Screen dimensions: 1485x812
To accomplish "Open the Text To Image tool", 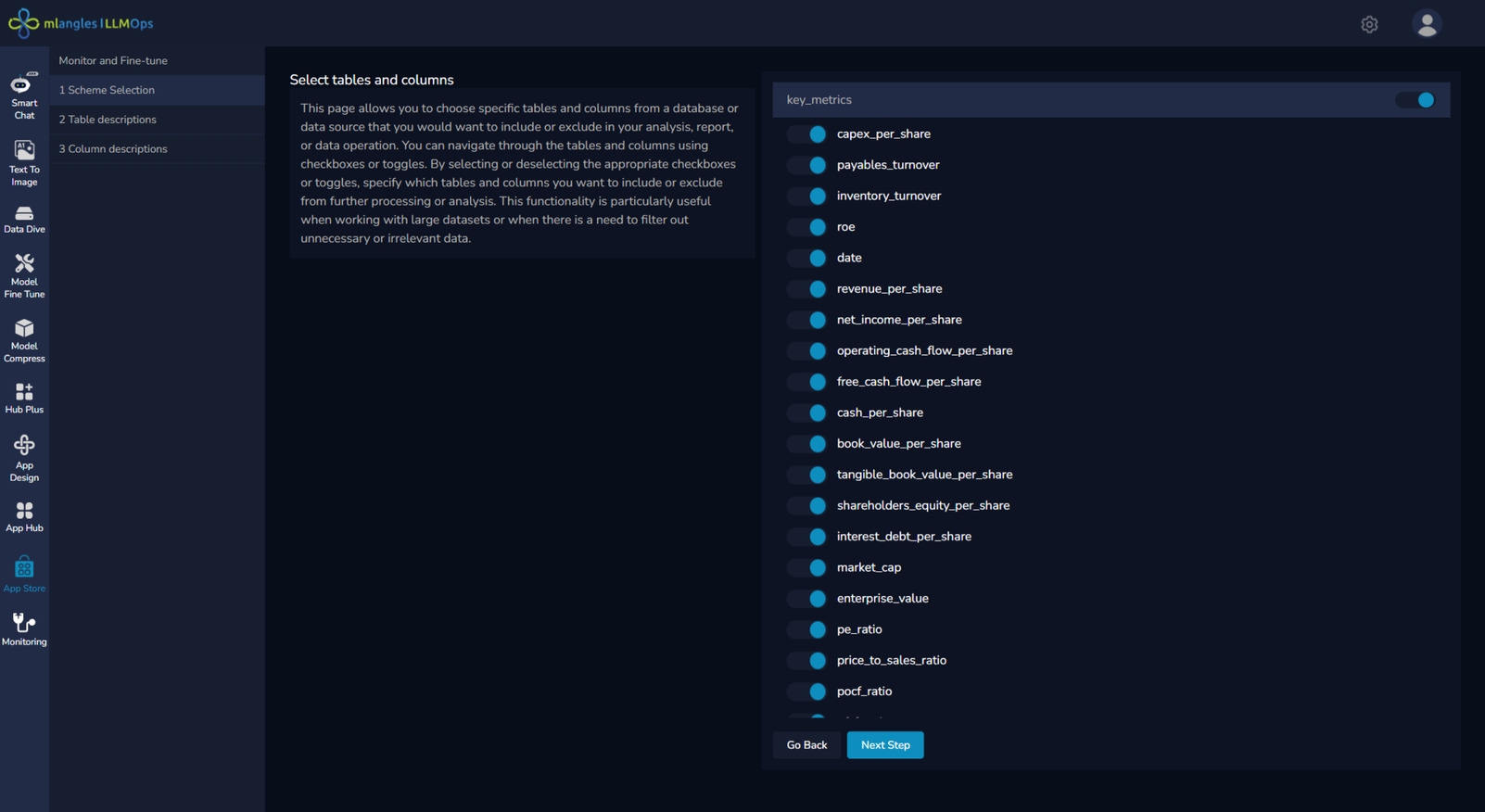I will 24,163.
